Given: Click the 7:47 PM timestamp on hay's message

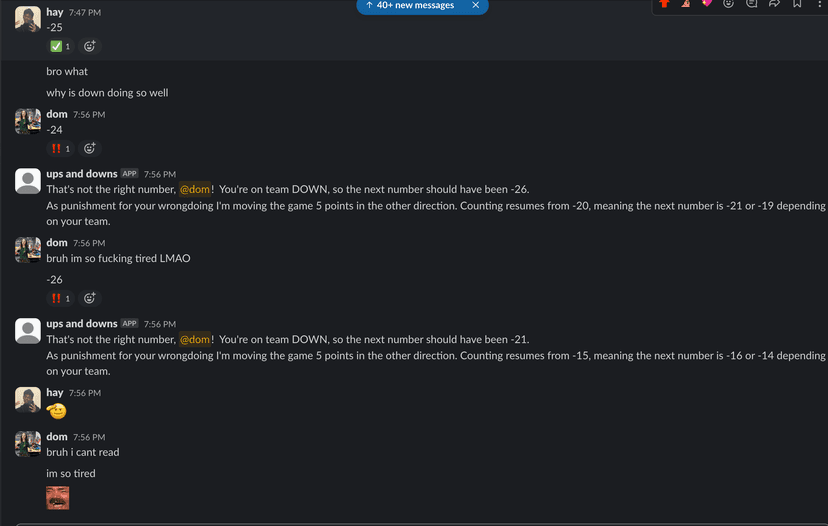Looking at the screenshot, I should pyautogui.click(x=84, y=12).
